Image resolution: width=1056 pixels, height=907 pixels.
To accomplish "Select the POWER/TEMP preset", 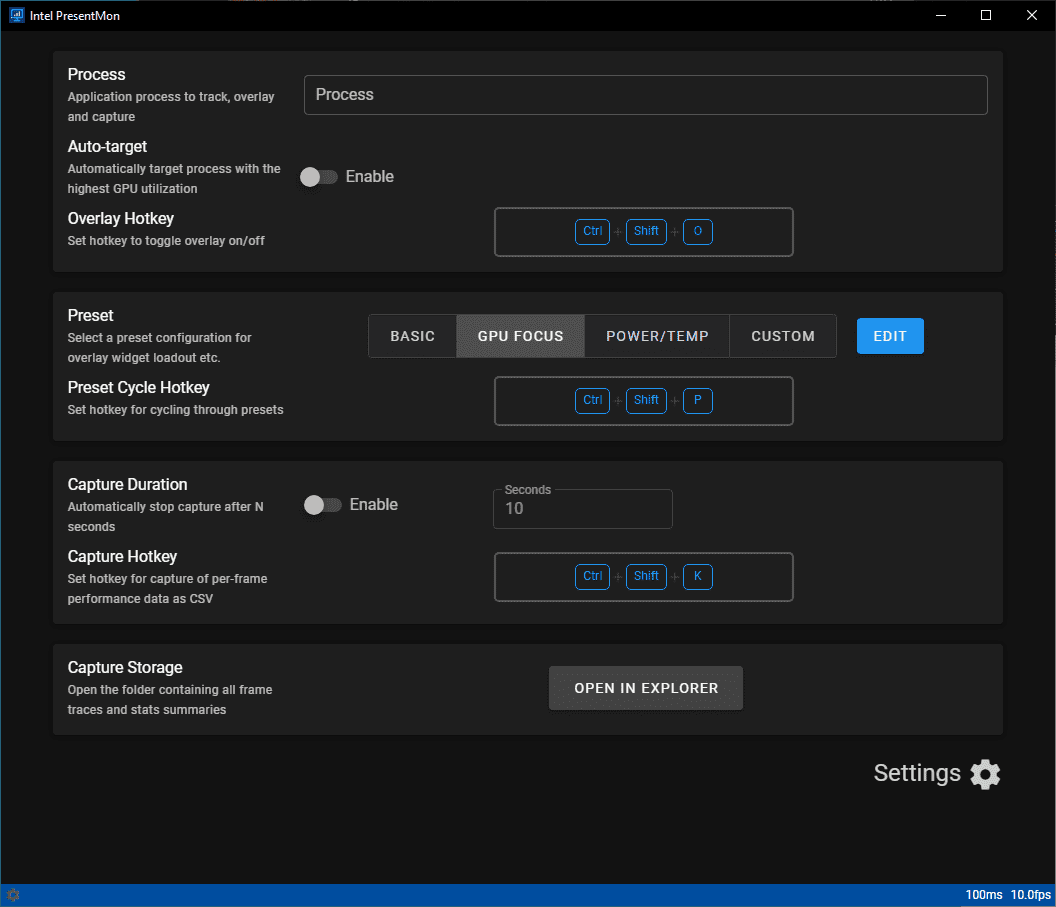I will pos(657,336).
